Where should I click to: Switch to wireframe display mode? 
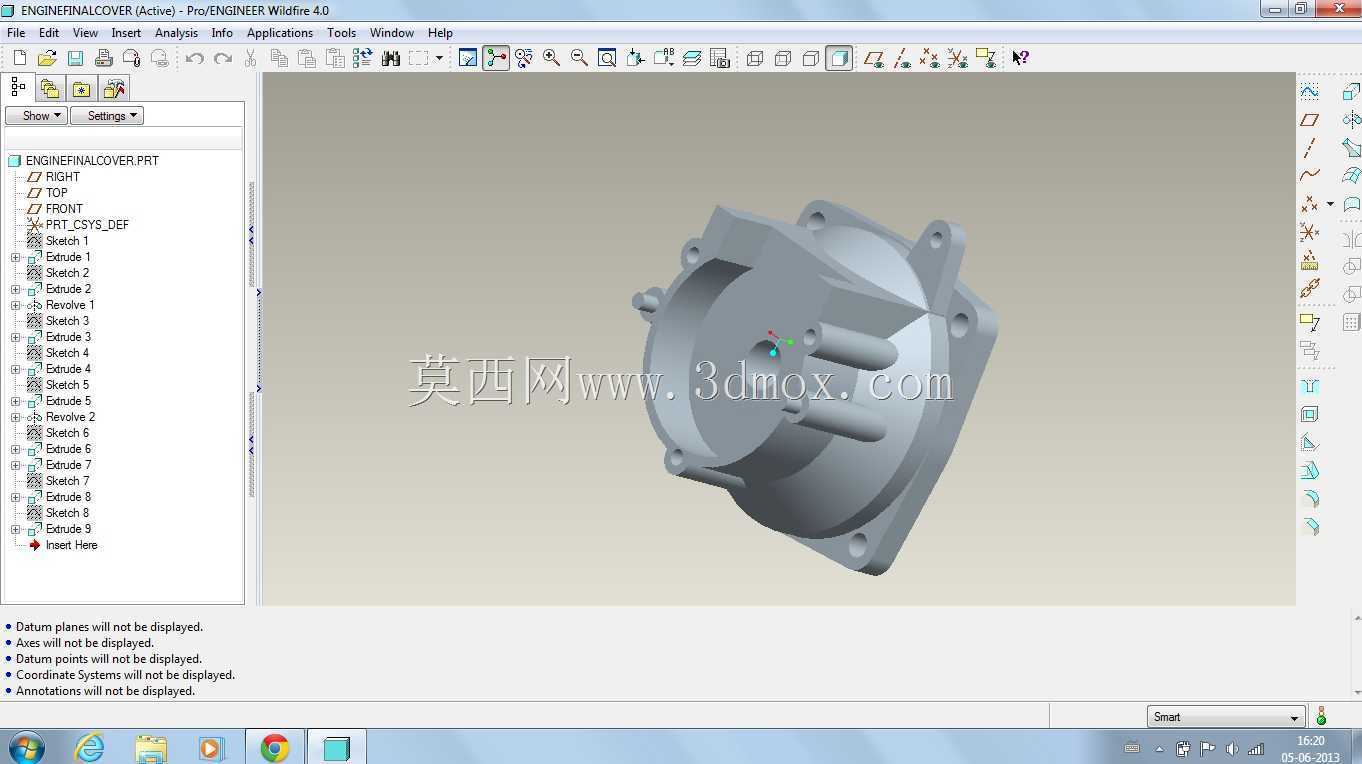755,58
